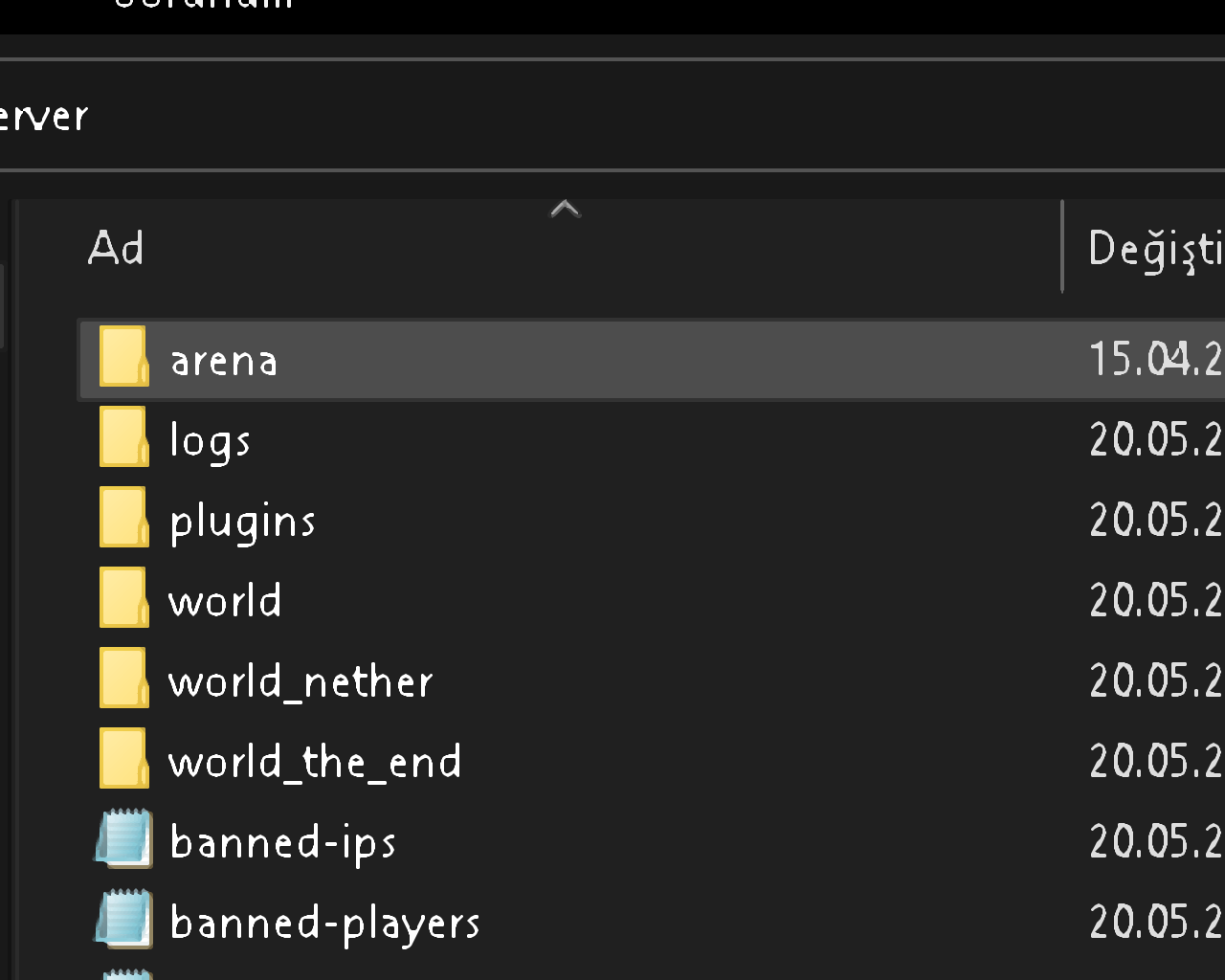Select the arena folder name
This screenshot has height=980, width=1225.
click(x=224, y=362)
